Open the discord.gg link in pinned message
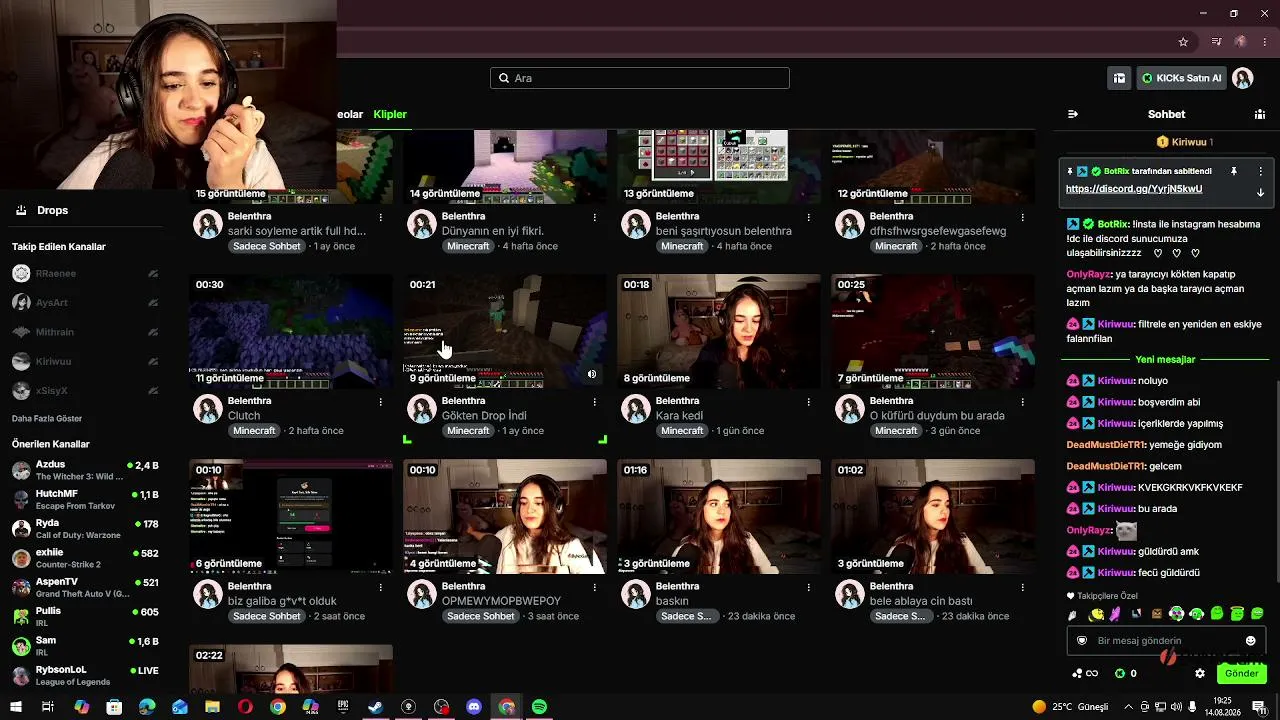Viewport: 1280px width, 720px height. coord(1134,189)
